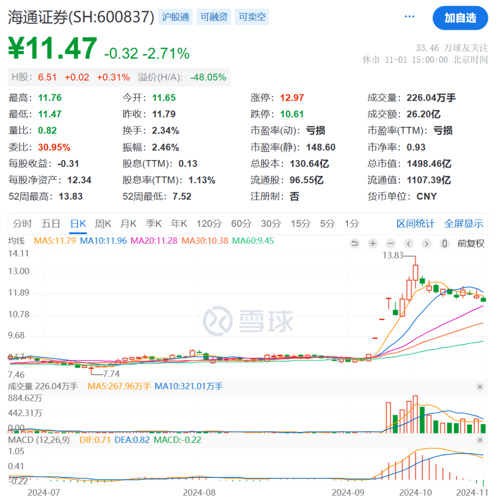Screen dimensions: 500x502
Task: Click the 可卖空 tag
Action: click(x=252, y=17)
